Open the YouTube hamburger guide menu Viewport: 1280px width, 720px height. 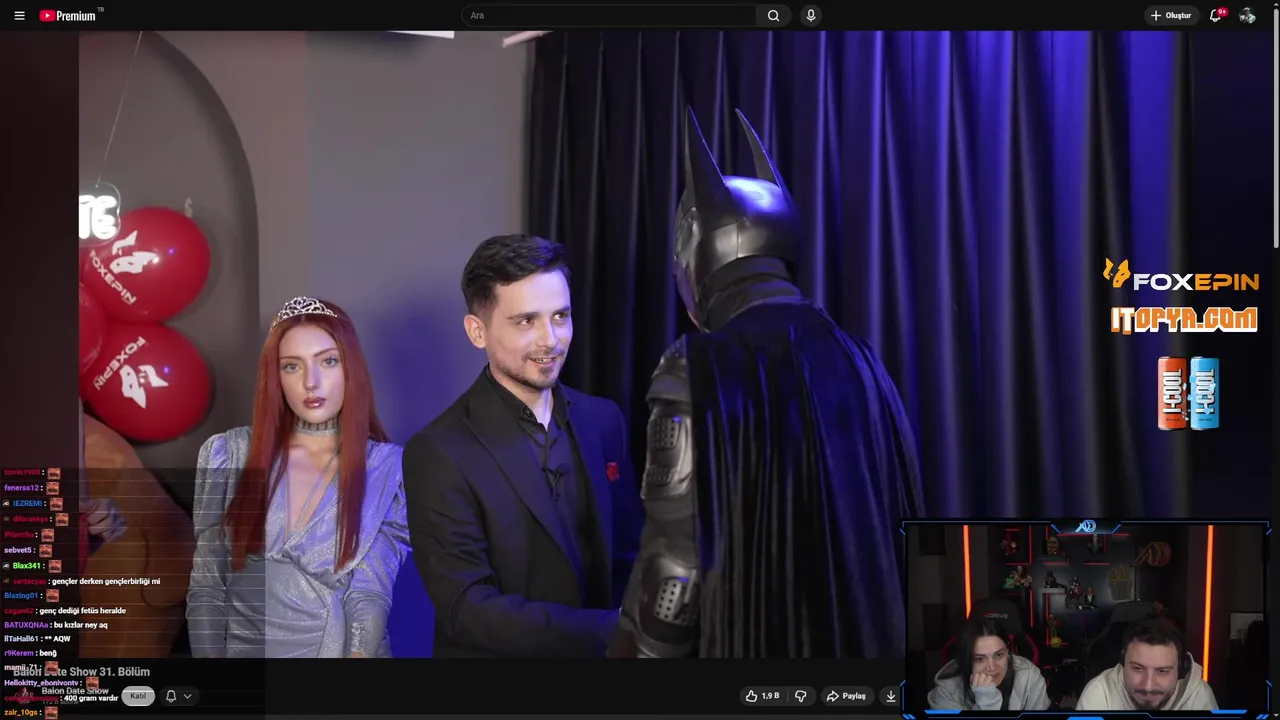[x=19, y=15]
